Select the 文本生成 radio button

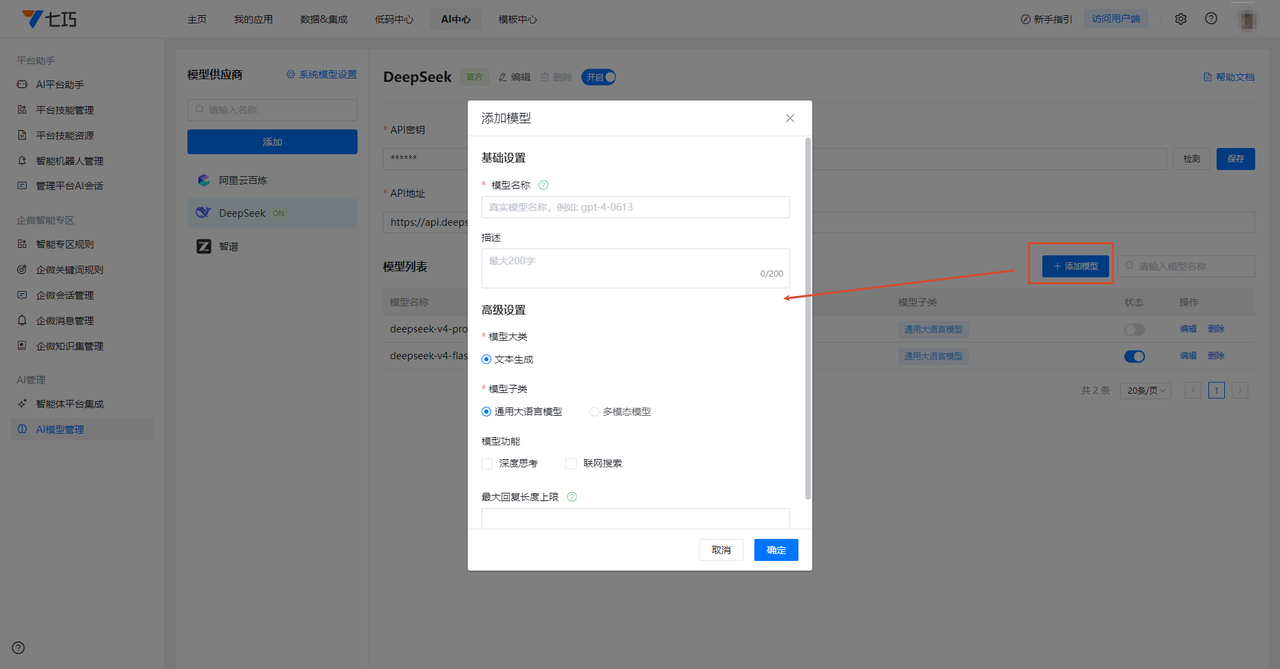click(487, 359)
